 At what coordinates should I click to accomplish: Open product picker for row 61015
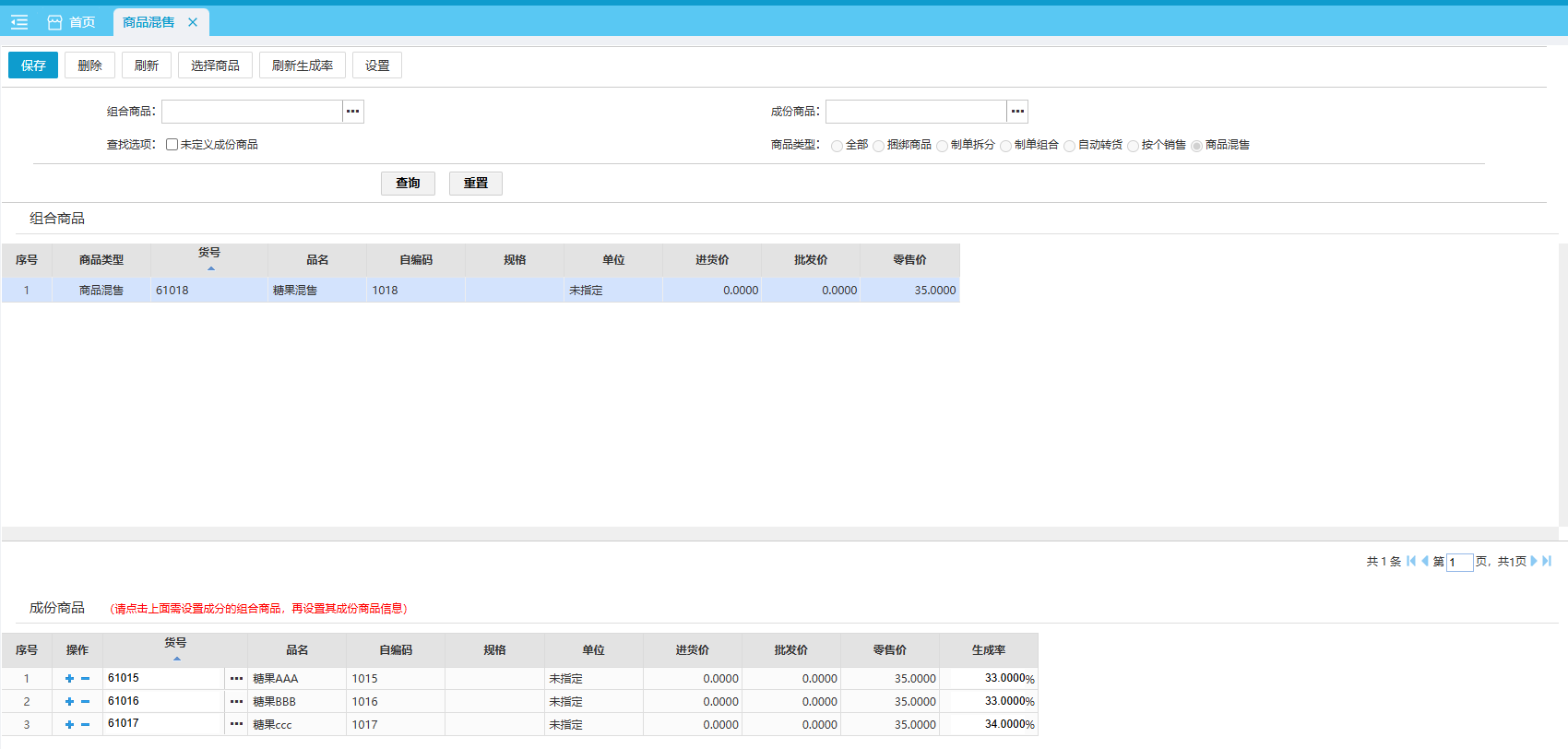236,679
